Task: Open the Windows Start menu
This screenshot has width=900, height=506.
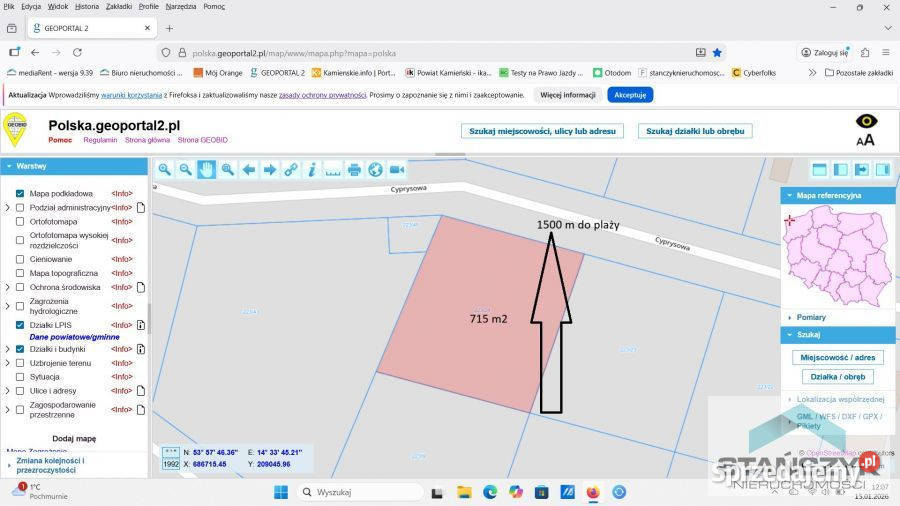Action: (281, 492)
